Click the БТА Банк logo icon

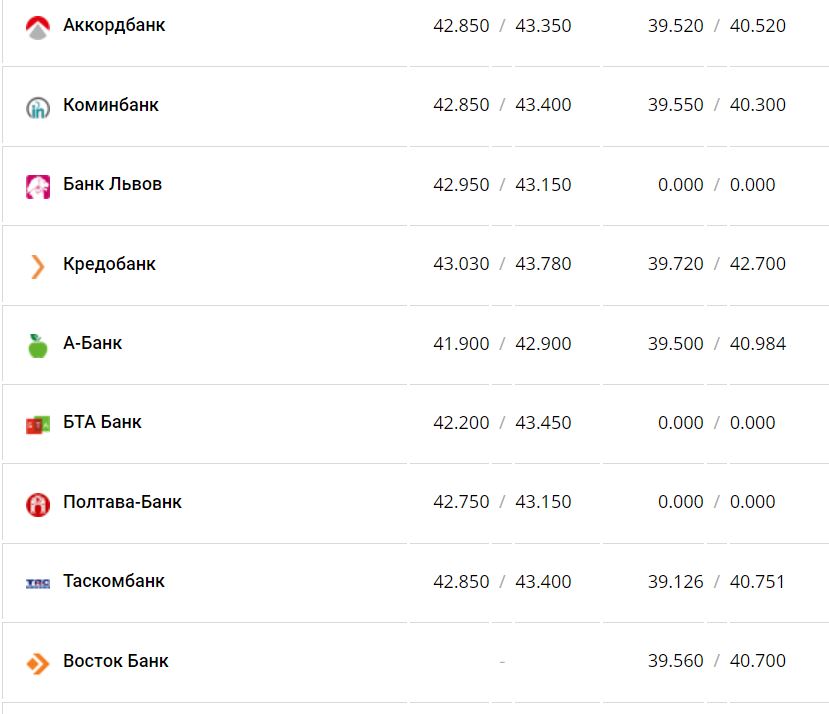pyautogui.click(x=38, y=424)
